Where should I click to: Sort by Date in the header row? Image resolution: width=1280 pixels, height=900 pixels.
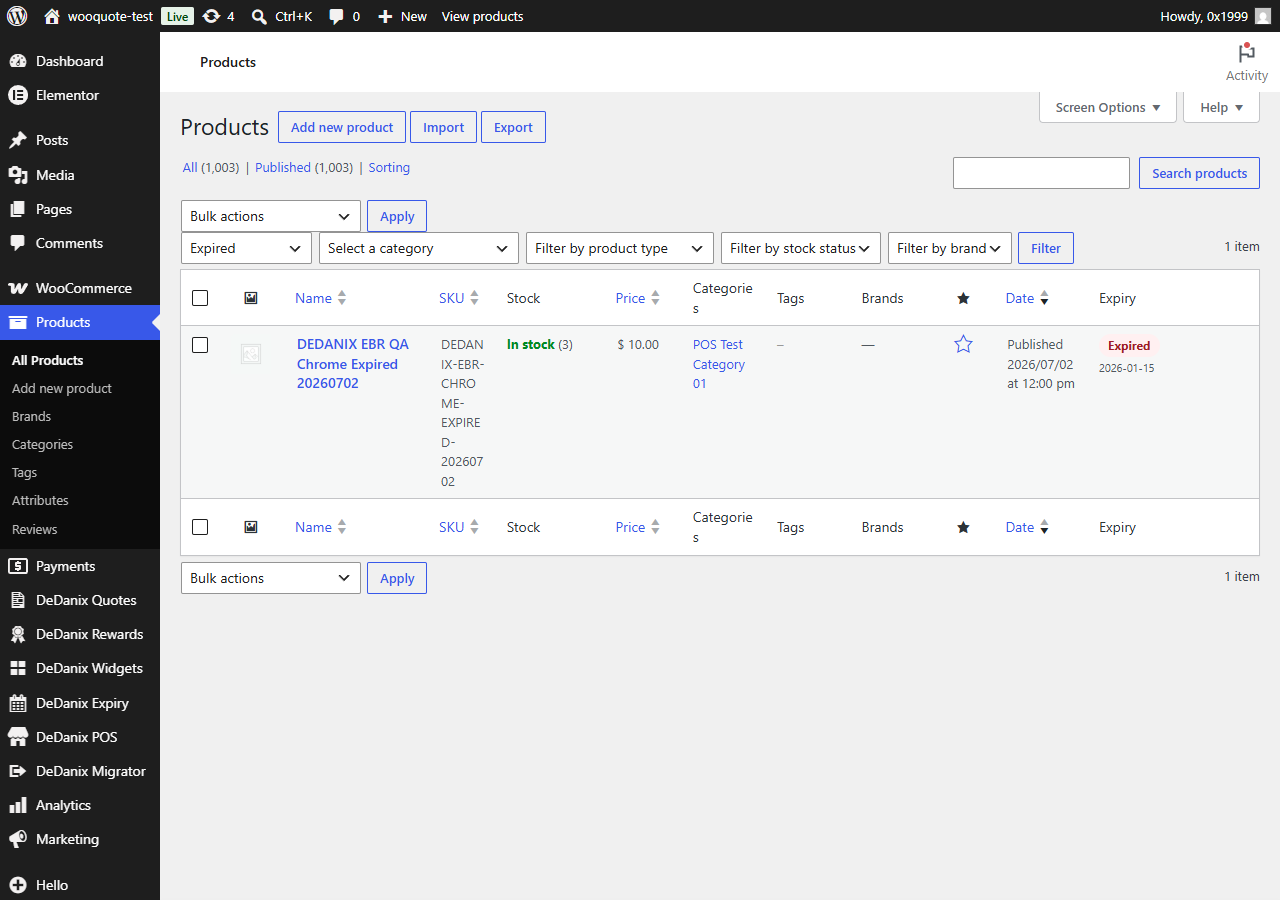1027,298
